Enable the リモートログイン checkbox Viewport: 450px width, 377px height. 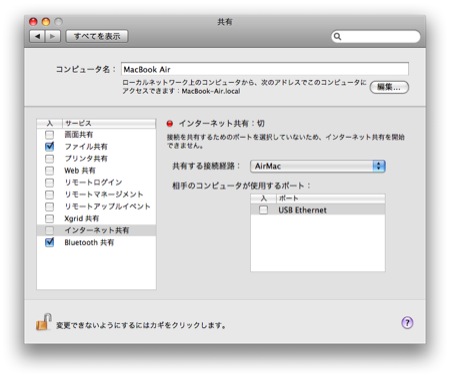coord(49,183)
